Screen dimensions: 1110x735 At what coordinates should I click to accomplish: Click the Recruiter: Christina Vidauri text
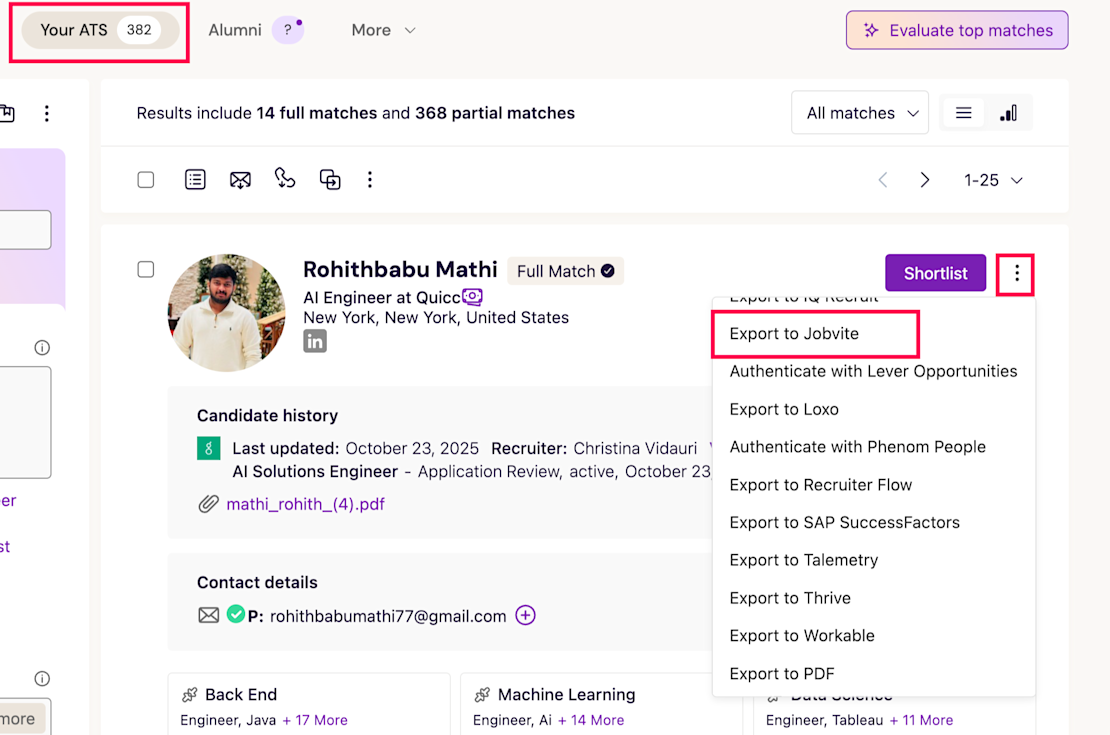point(594,448)
